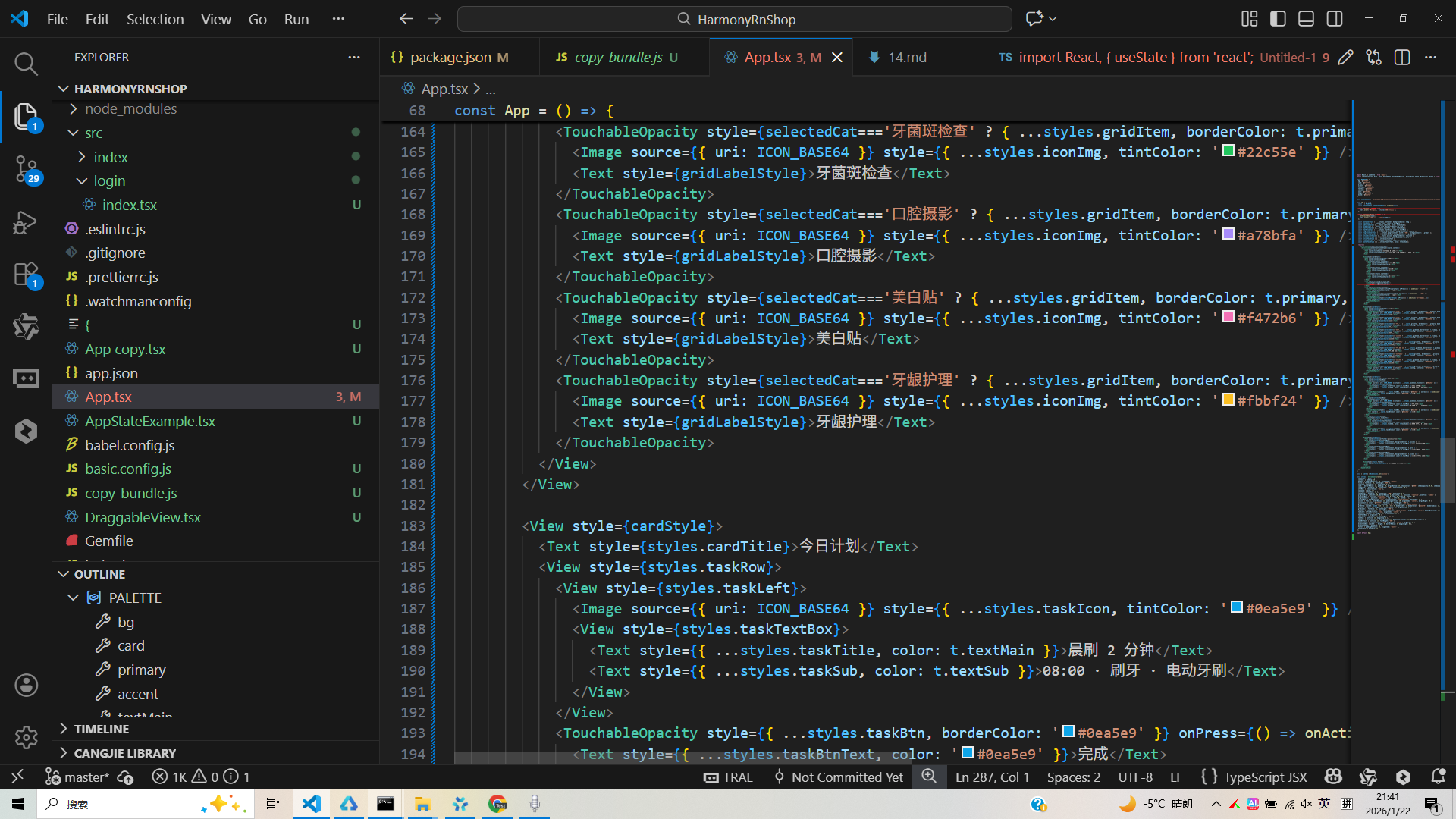This screenshot has height=819, width=1456.
Task: Collapse the PALETTE outline node
Action: pos(74,598)
